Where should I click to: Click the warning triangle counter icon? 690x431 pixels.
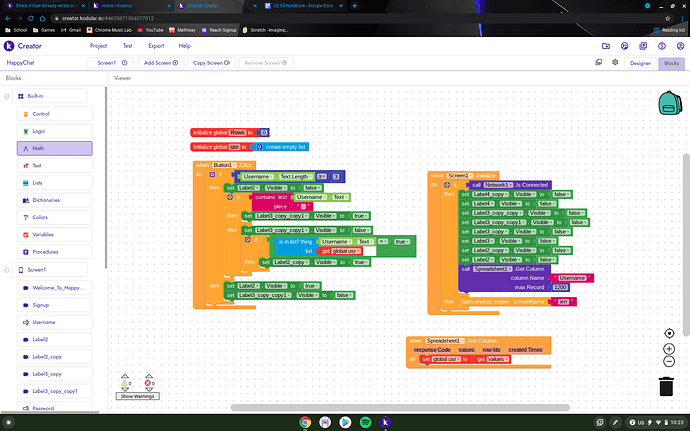pyautogui.click(x=124, y=383)
